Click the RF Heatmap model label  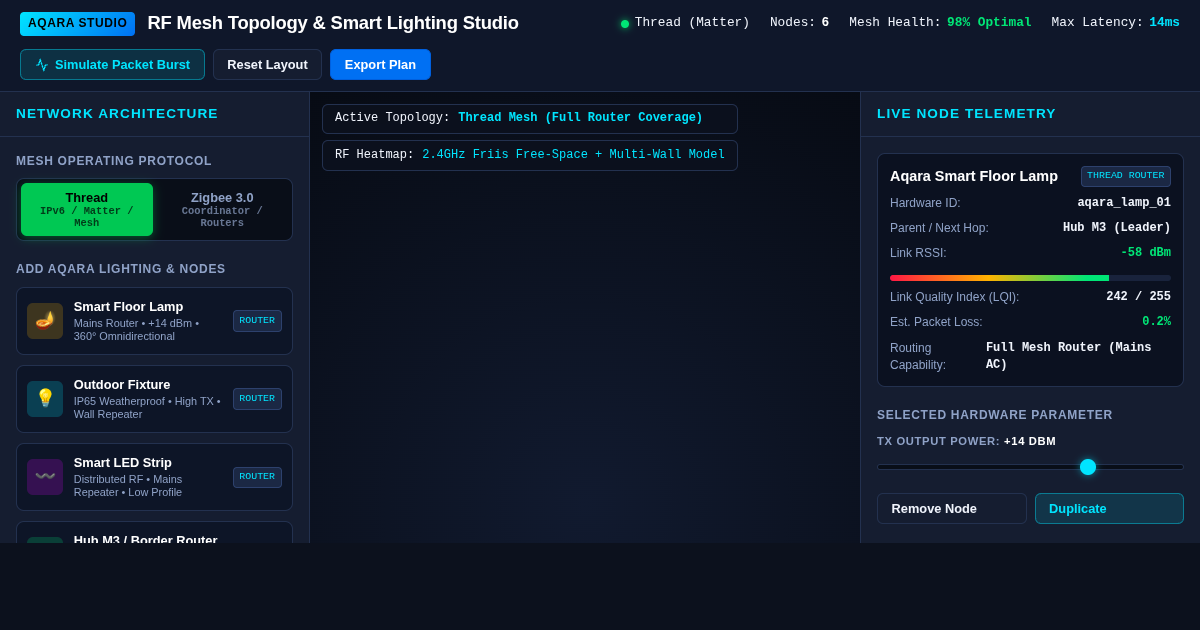point(530,155)
